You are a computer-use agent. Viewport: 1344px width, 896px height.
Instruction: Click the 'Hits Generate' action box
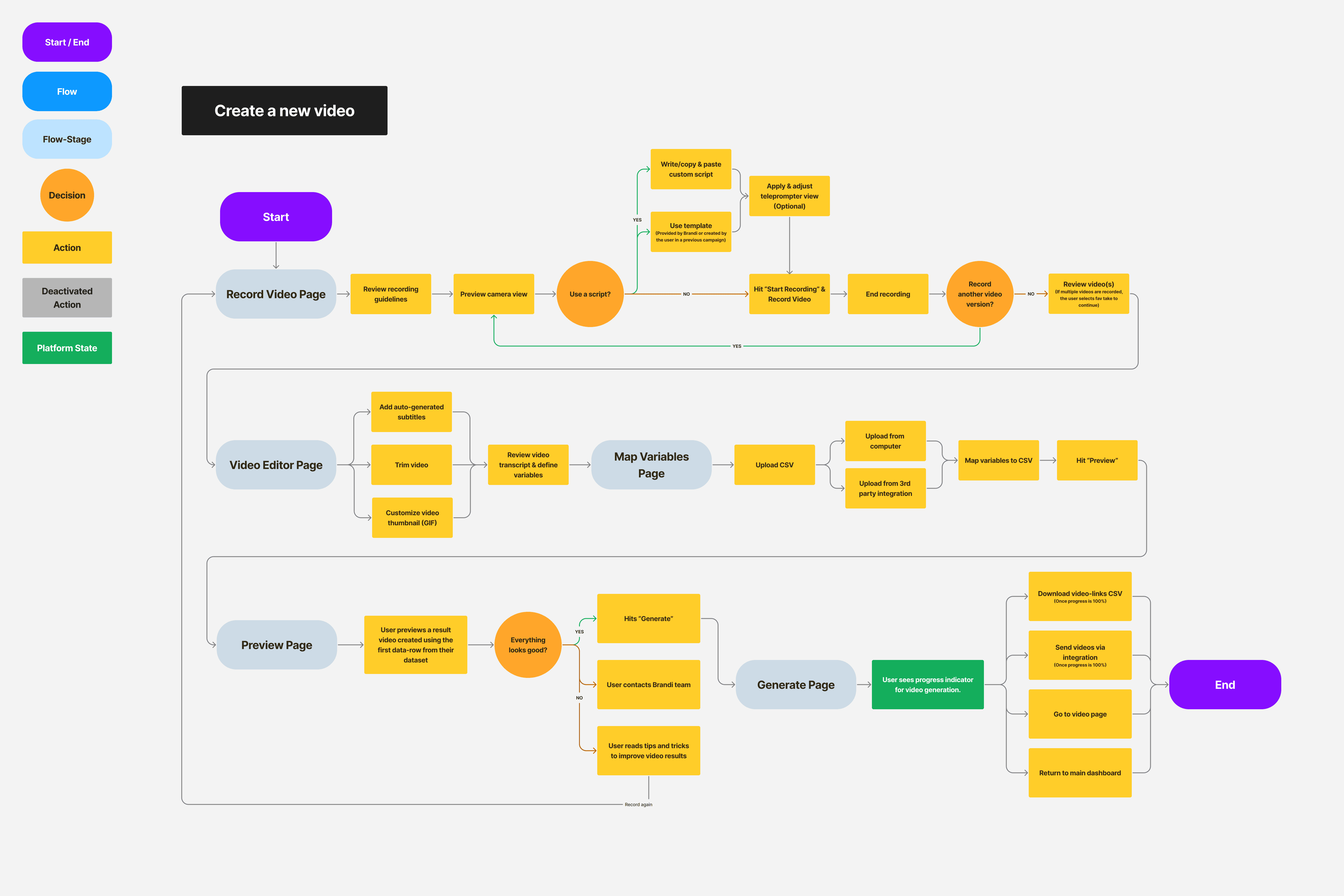coord(648,618)
